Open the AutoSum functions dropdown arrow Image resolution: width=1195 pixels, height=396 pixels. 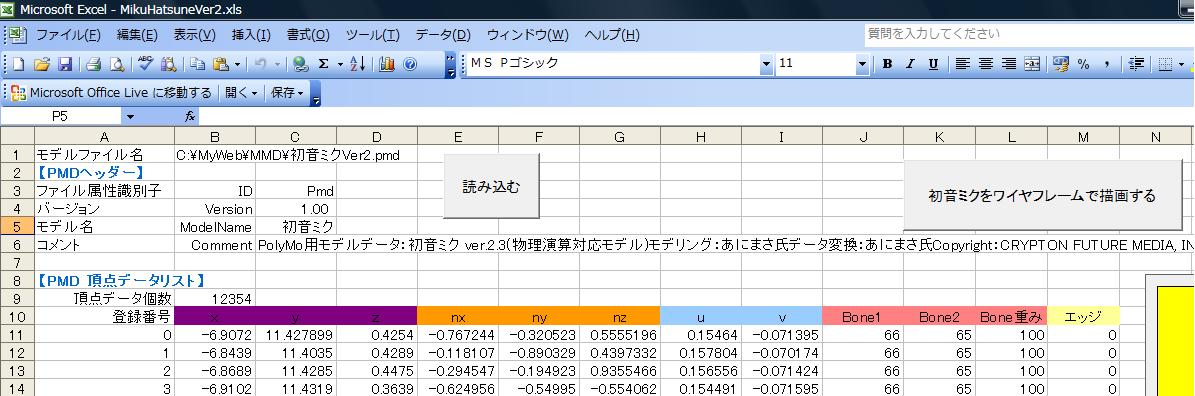click(340, 65)
